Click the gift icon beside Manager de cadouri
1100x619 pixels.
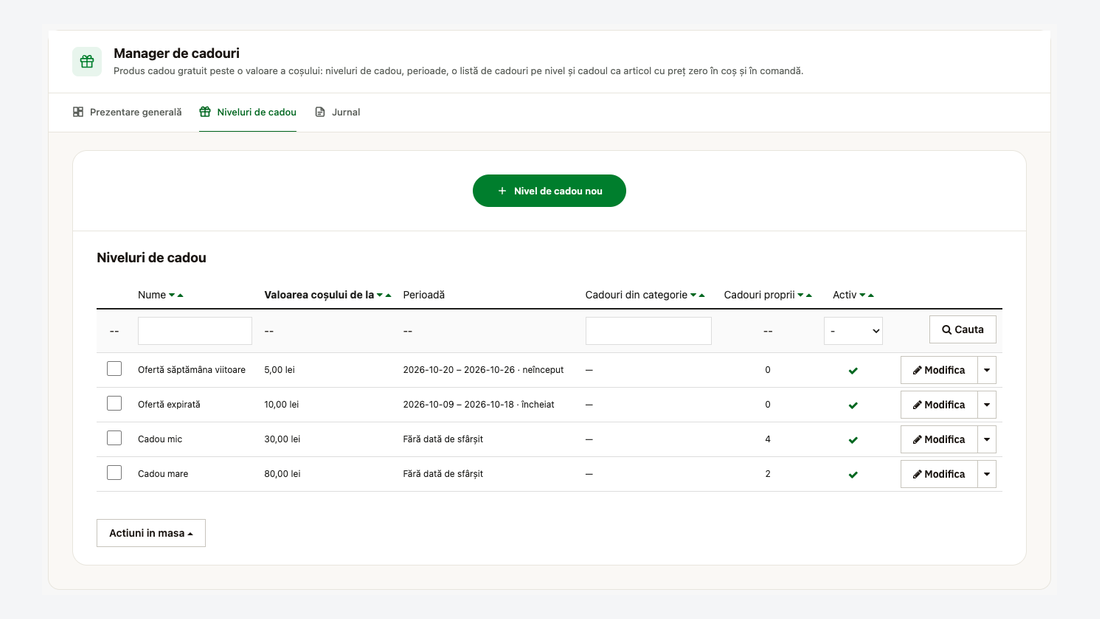coord(87,62)
